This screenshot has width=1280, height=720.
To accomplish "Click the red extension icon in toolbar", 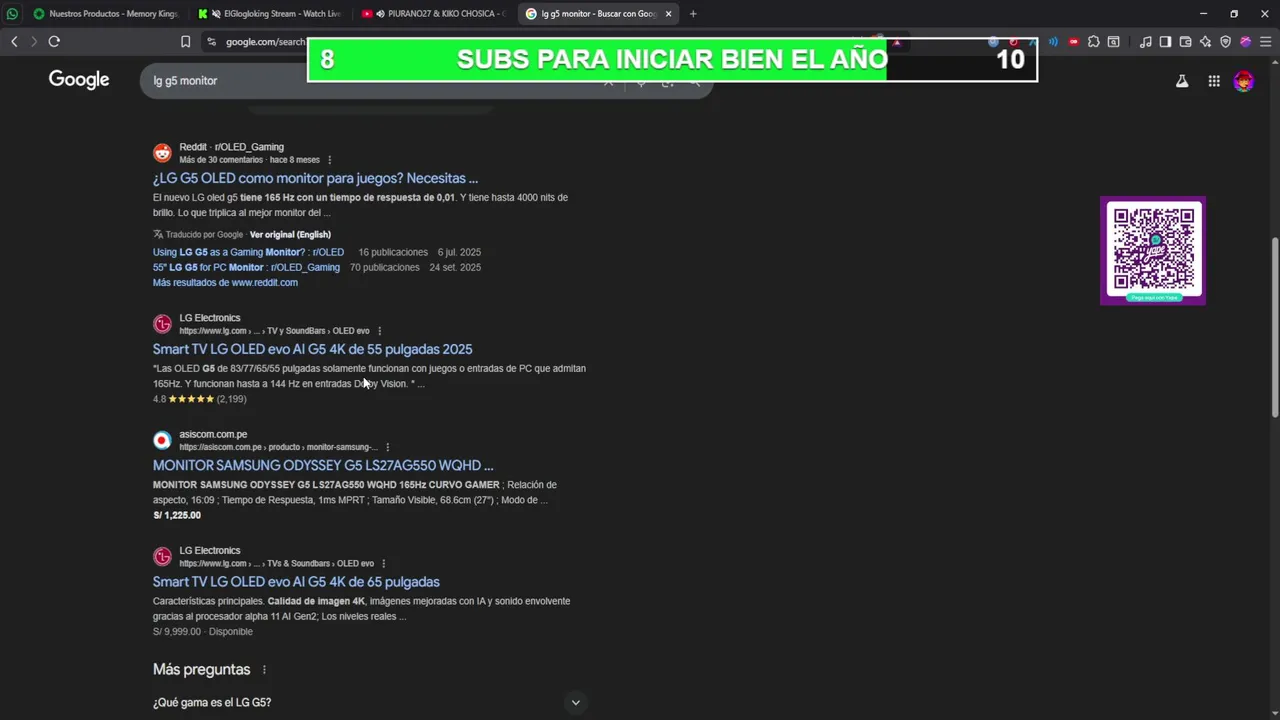I will [1074, 41].
